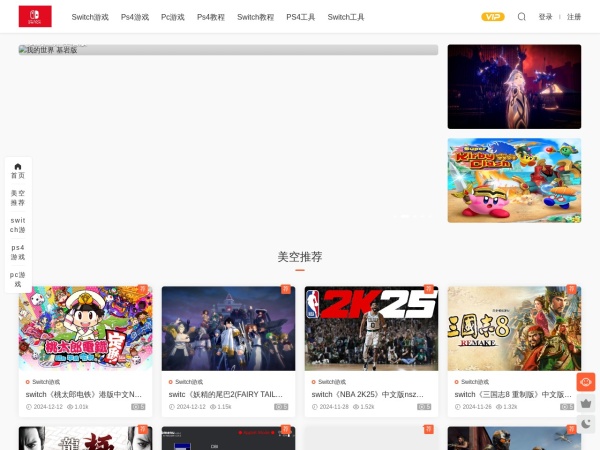Jump to ps4游戏 in left sidebar
Viewport: 600px width, 450px height.
coord(18,252)
